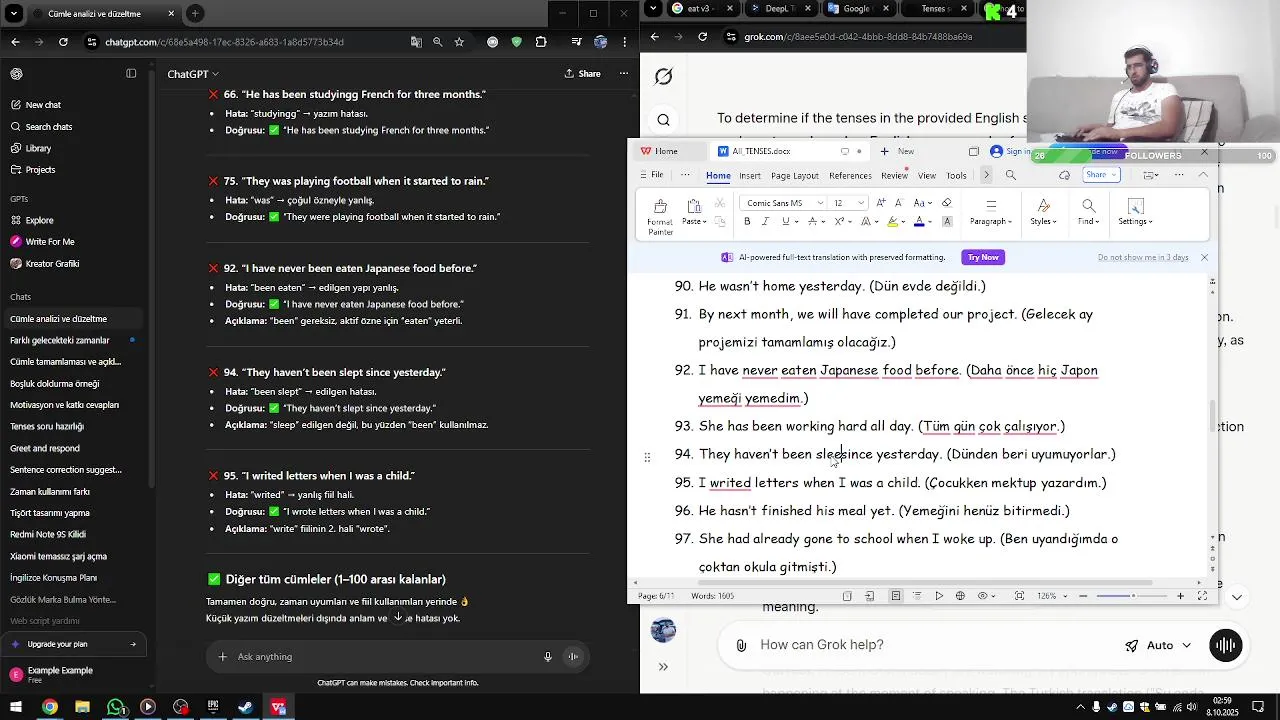Click Do not show me in 3 days

pyautogui.click(x=1143, y=257)
